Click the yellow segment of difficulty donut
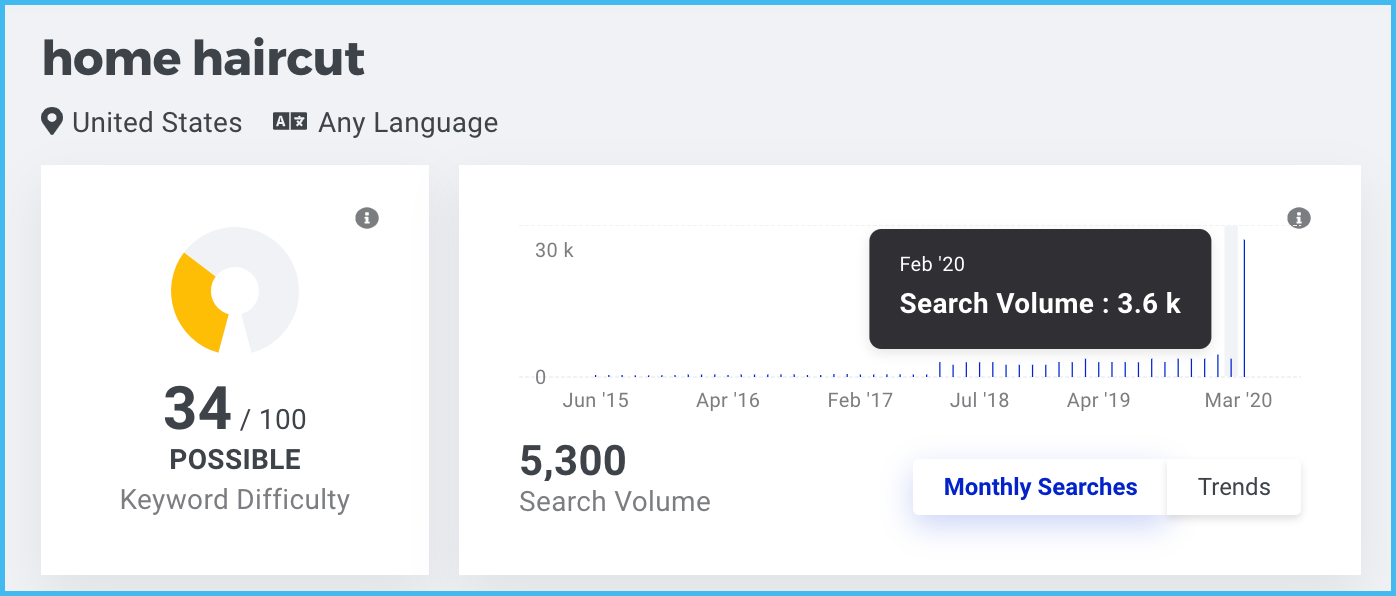The width and height of the screenshot is (1396, 596). point(200,302)
